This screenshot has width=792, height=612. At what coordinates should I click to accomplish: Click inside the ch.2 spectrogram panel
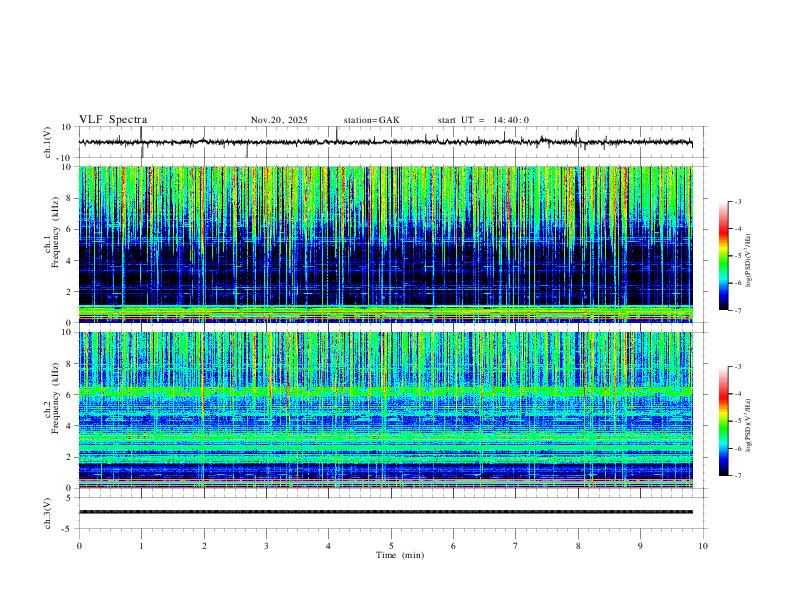385,410
